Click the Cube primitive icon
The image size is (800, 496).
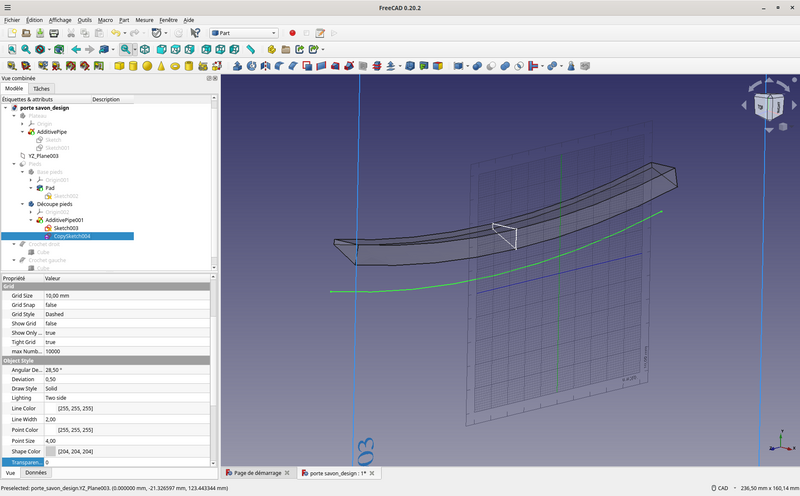(119, 66)
